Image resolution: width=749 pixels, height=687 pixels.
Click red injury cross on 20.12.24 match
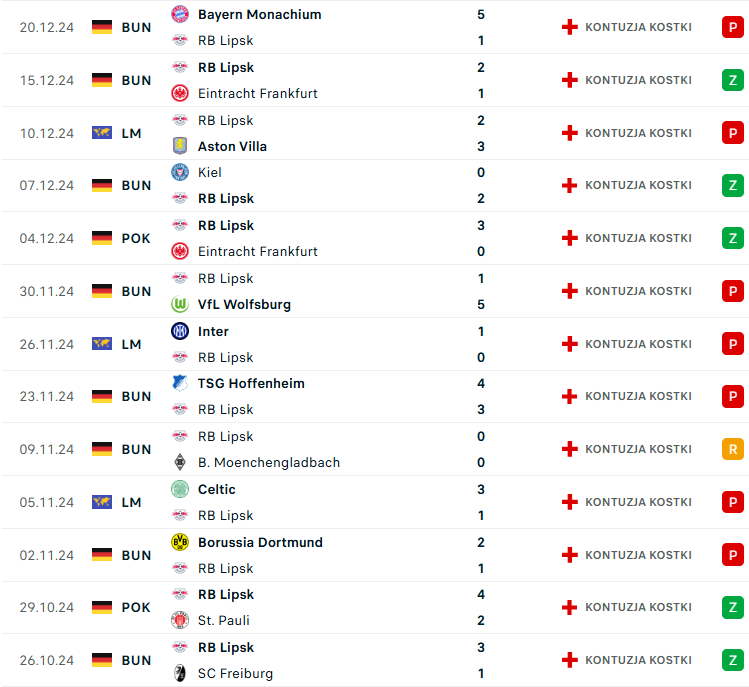pos(569,27)
